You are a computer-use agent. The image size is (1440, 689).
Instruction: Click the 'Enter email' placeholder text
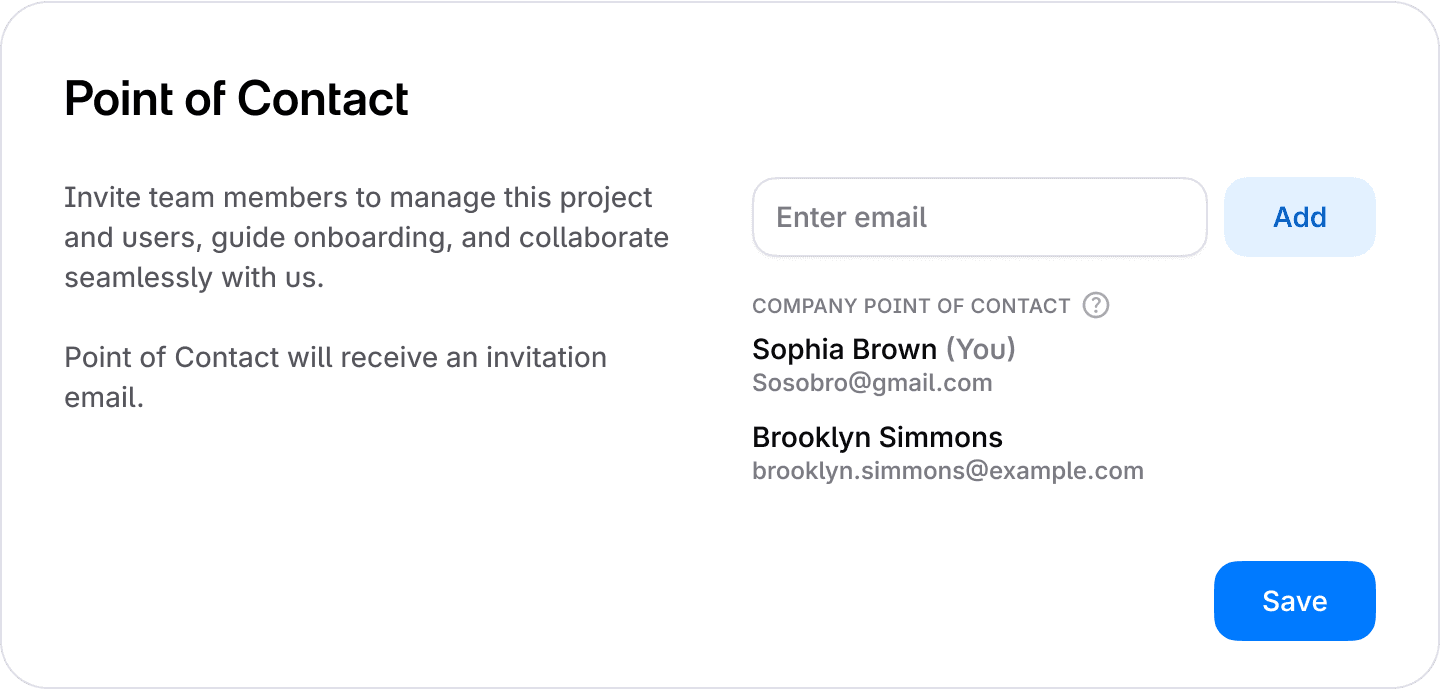852,217
